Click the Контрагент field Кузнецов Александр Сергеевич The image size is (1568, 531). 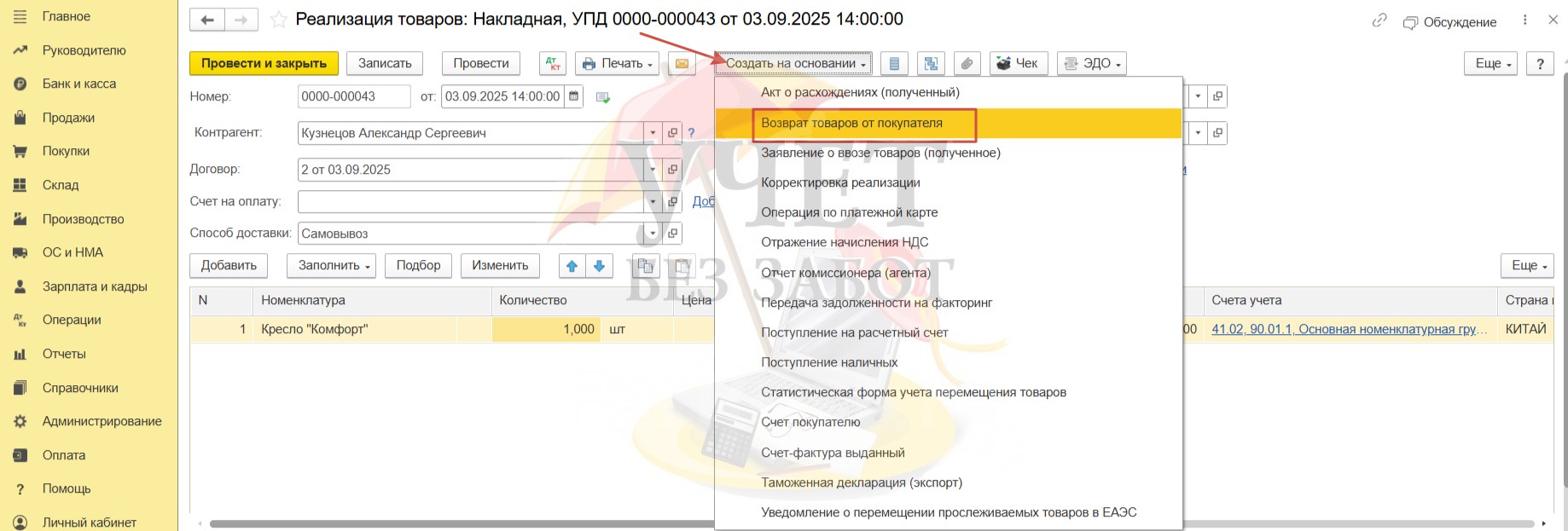click(x=471, y=133)
